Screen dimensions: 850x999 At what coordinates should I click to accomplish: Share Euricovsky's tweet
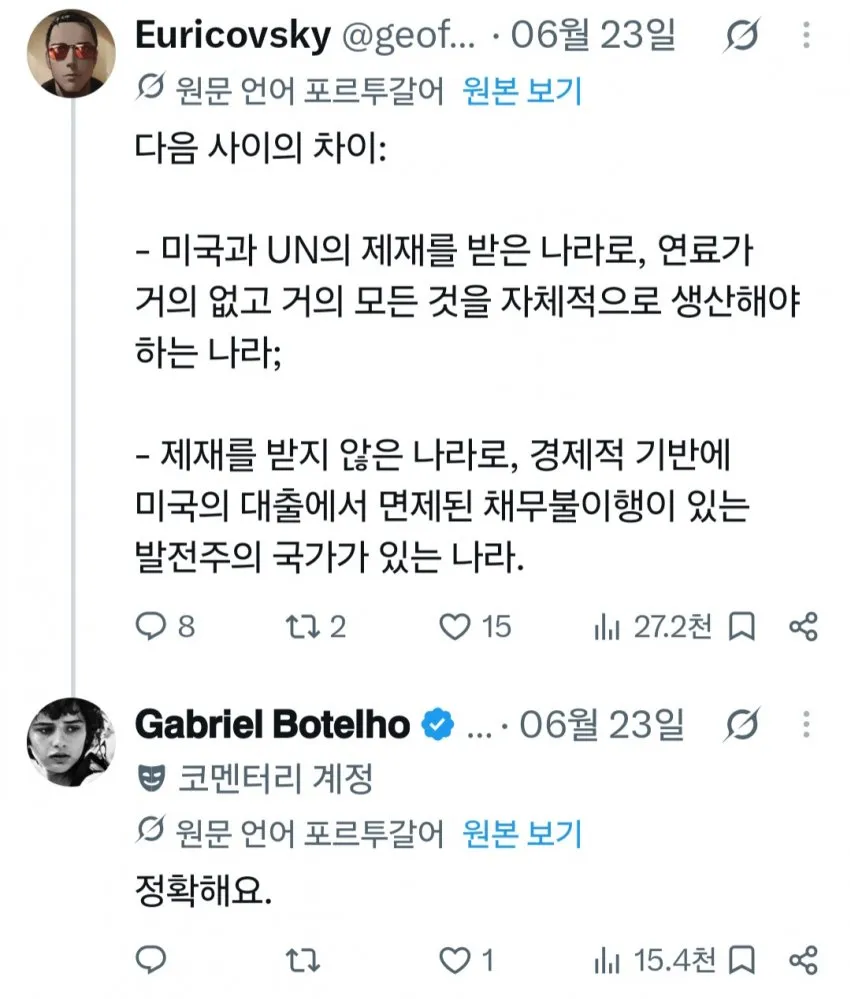[803, 627]
